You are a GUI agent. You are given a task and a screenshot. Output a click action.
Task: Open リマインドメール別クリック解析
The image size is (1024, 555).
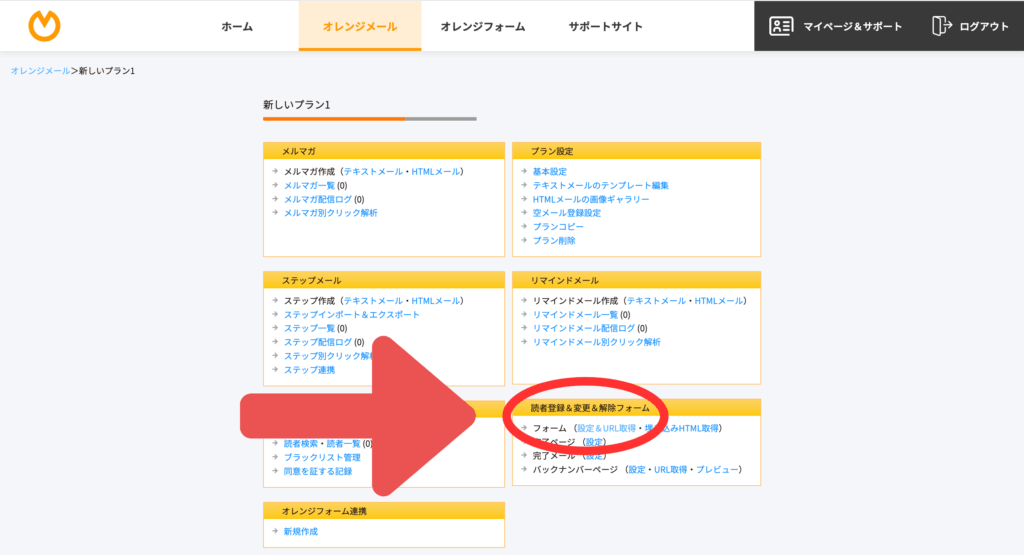(596, 342)
